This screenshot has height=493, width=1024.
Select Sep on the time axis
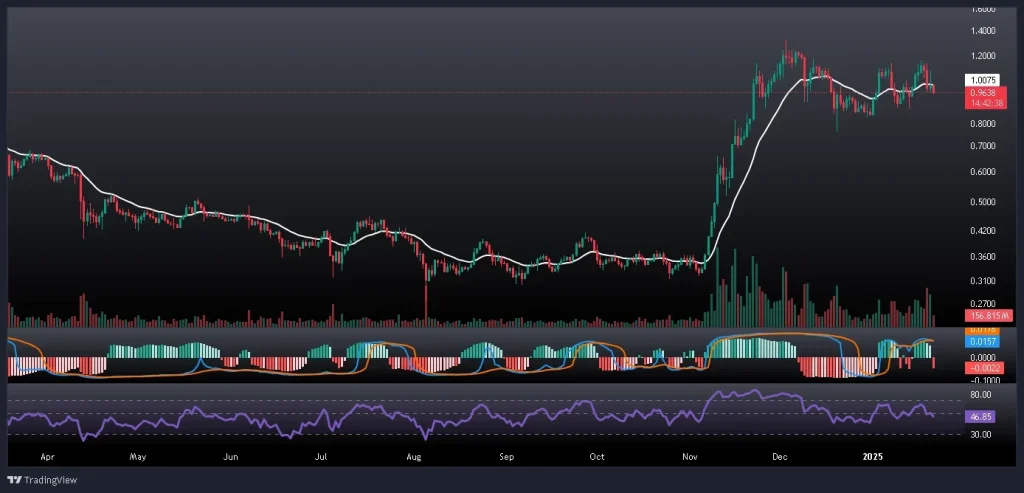[506, 455]
